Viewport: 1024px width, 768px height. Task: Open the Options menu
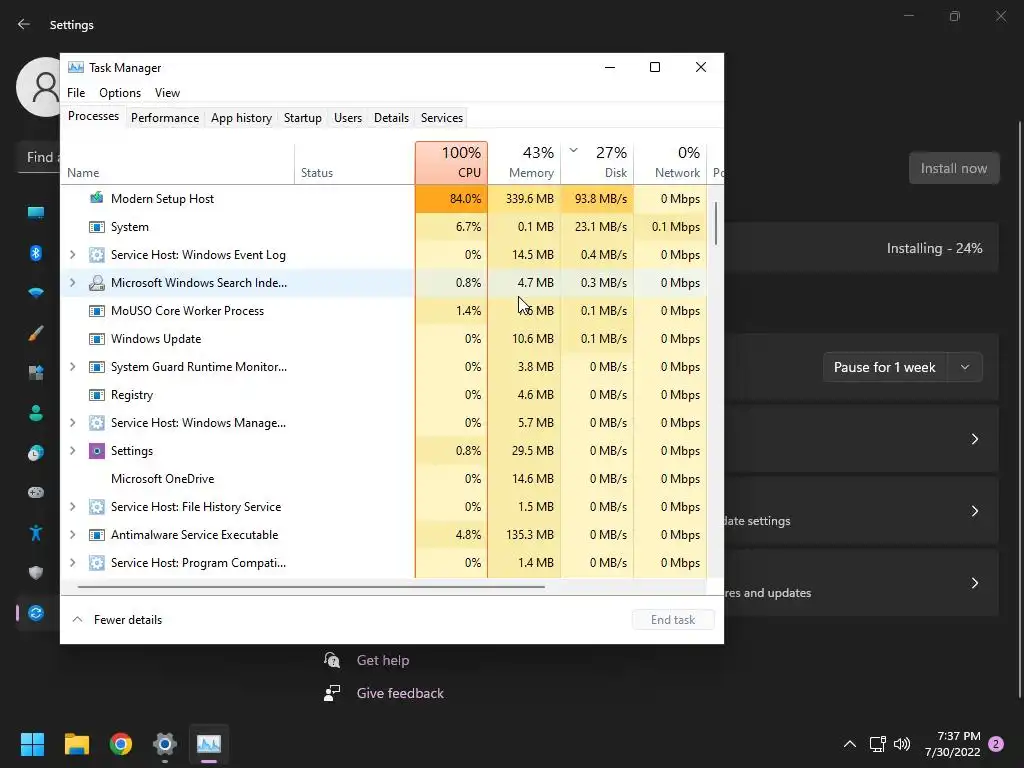coord(120,93)
